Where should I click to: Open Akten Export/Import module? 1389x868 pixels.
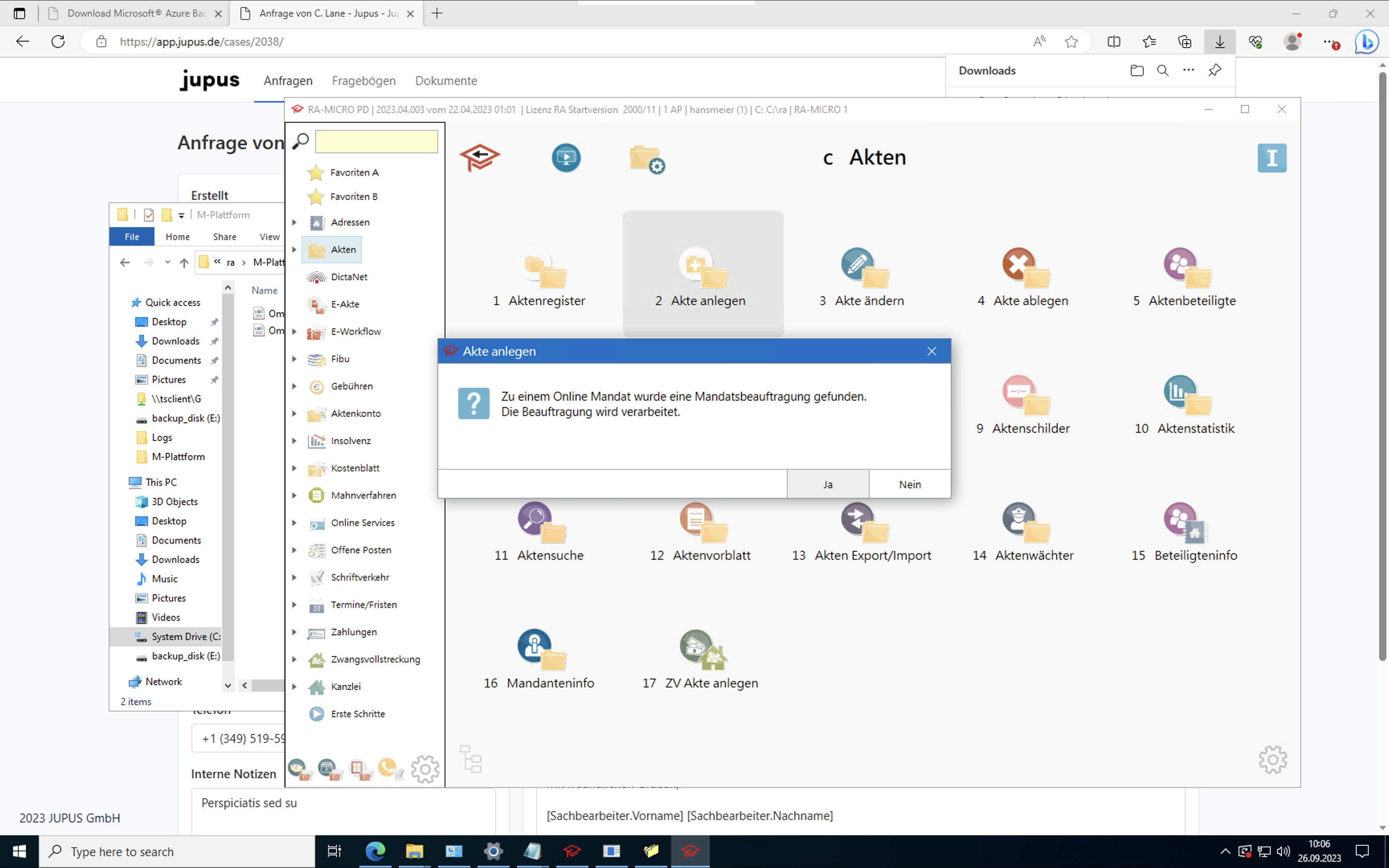click(x=862, y=533)
